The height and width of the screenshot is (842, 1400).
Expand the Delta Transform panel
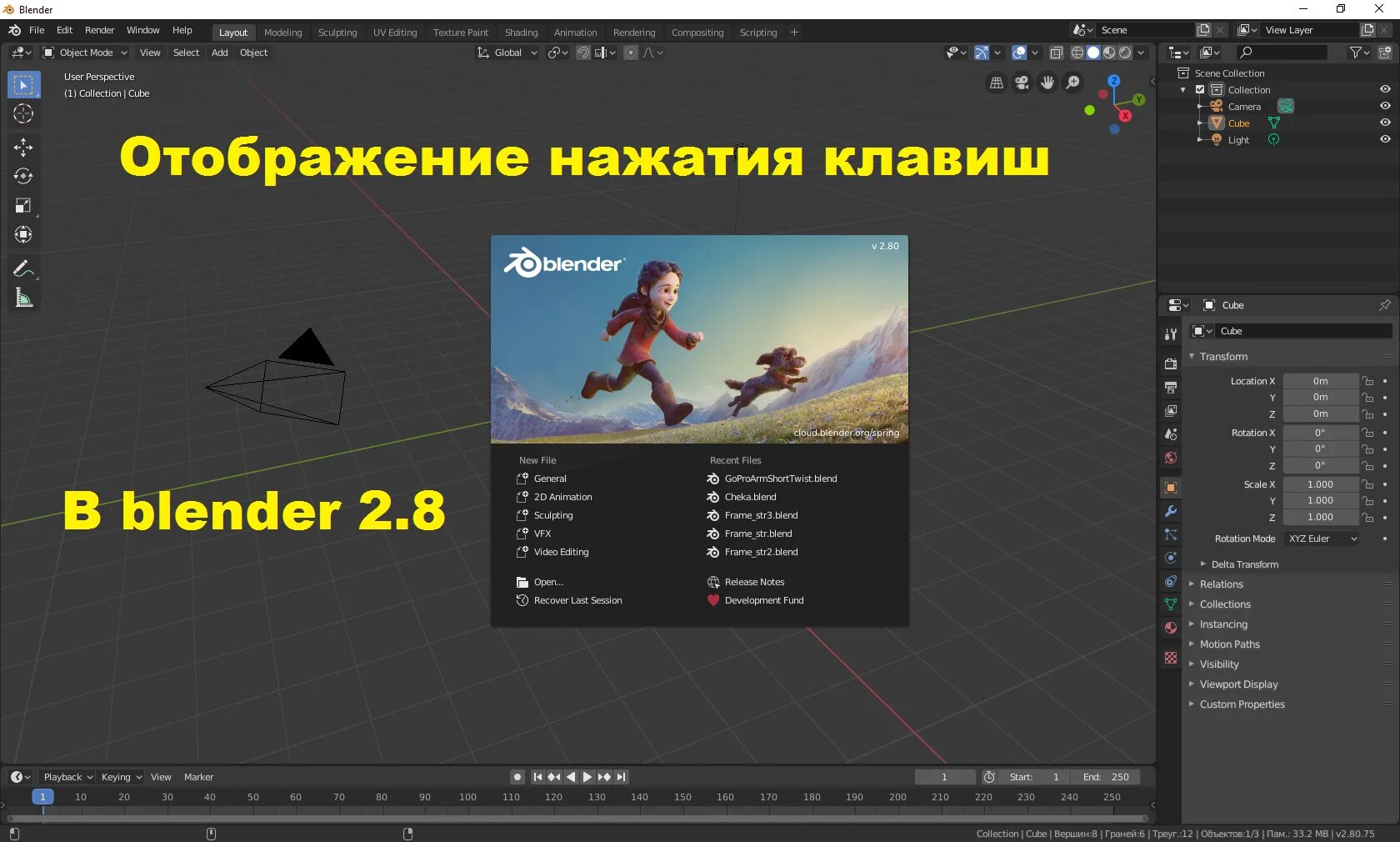coord(1244,564)
